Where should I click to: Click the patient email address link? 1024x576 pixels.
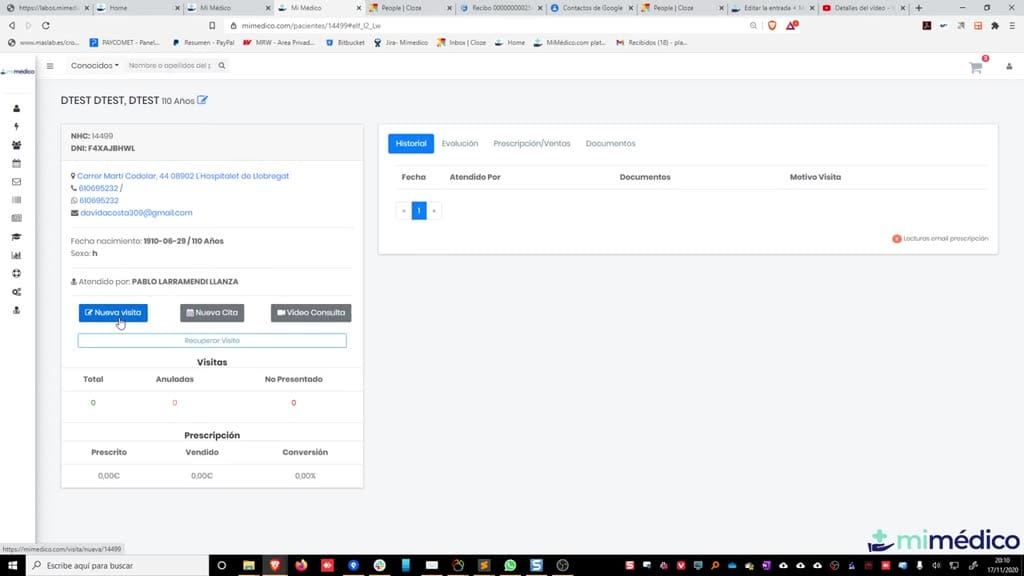tap(136, 213)
